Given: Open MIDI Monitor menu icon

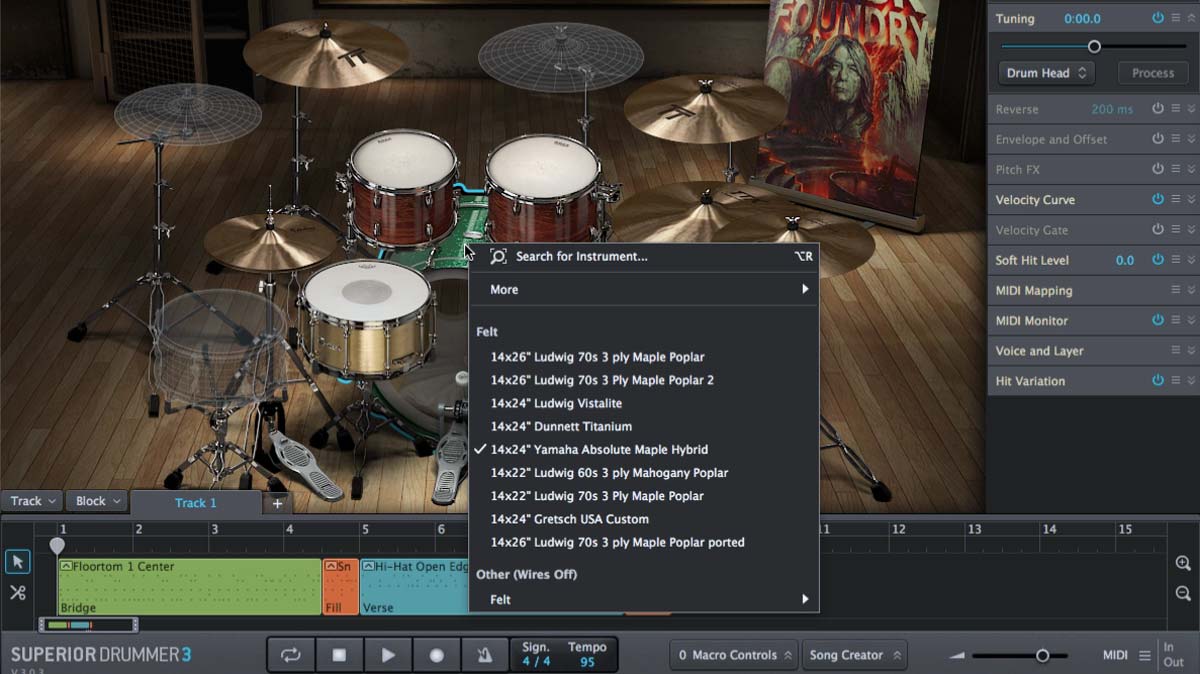Looking at the screenshot, I should 1176,320.
